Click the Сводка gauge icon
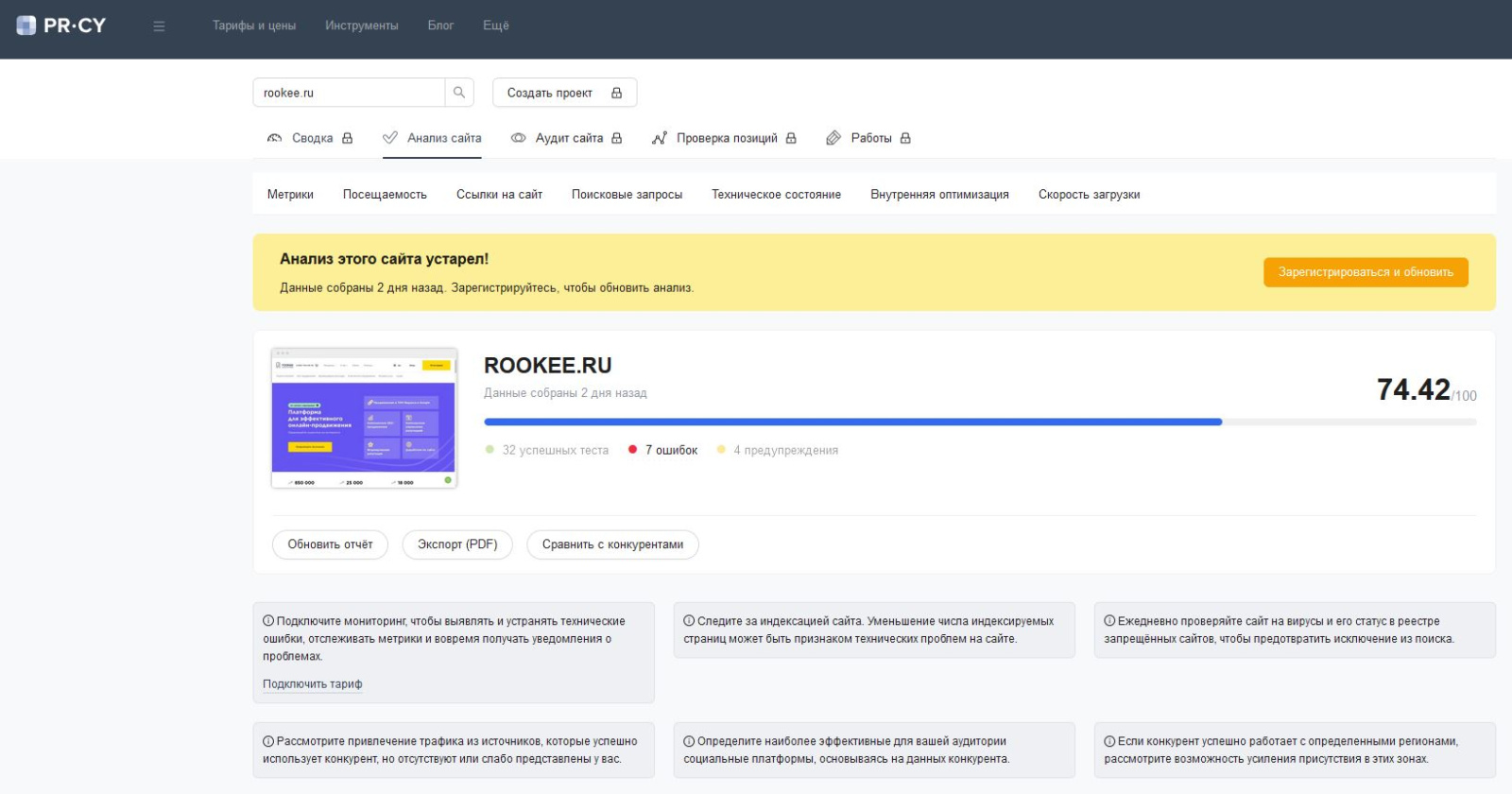1512x794 pixels. (275, 138)
